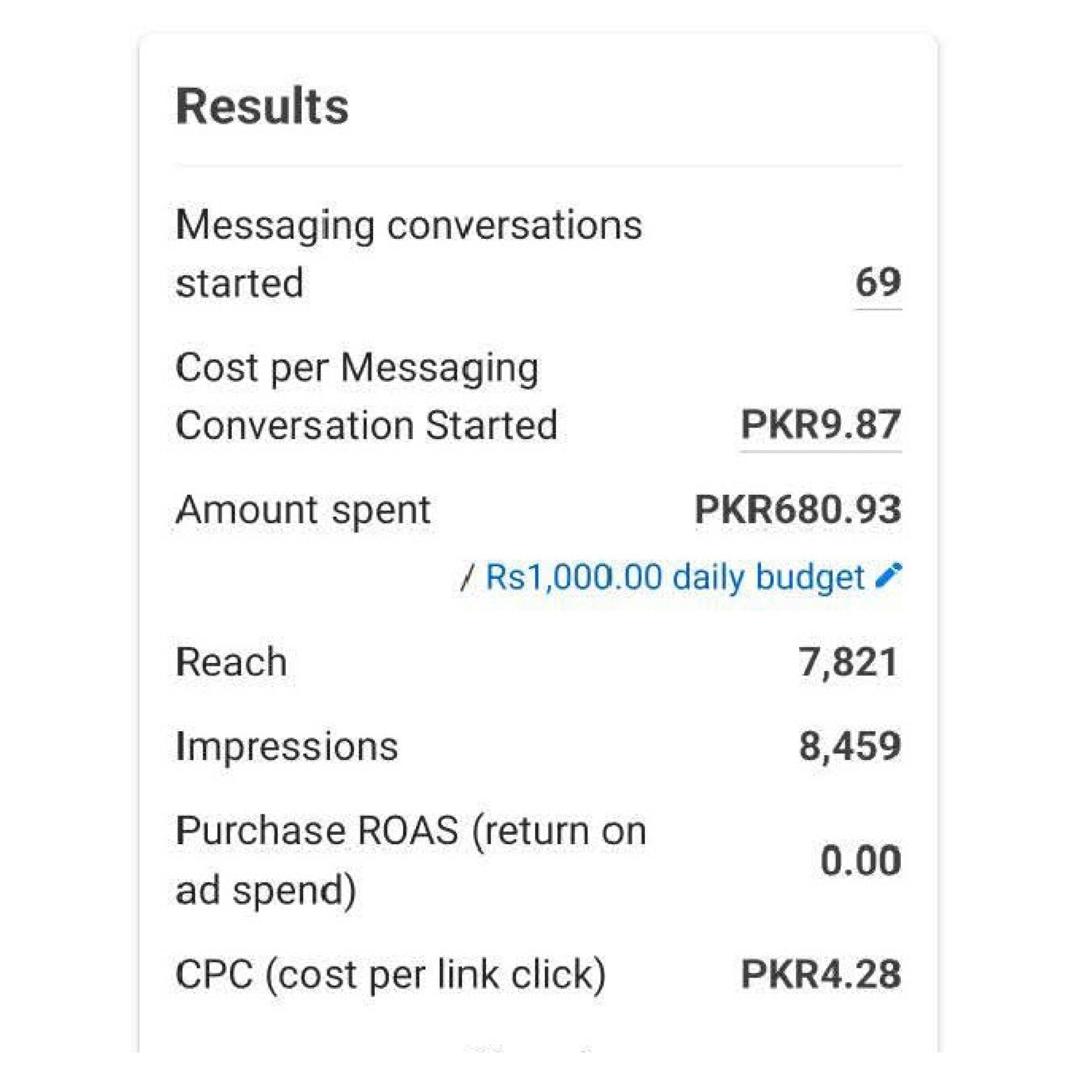The height and width of the screenshot is (1092, 1092).
Task: Click the Amount spent label
Action: [x=303, y=510]
